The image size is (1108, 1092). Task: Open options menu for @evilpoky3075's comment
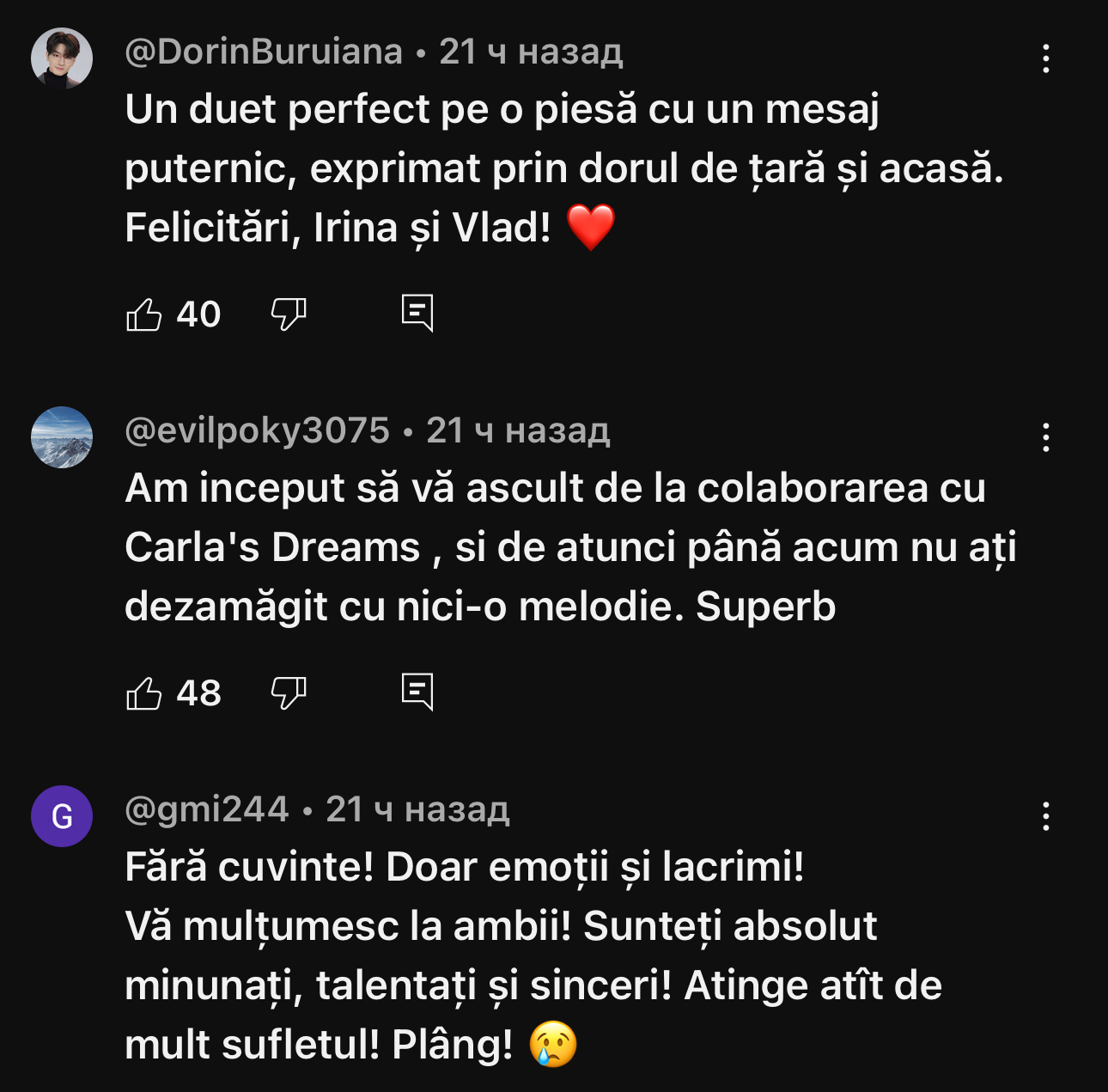(1045, 437)
